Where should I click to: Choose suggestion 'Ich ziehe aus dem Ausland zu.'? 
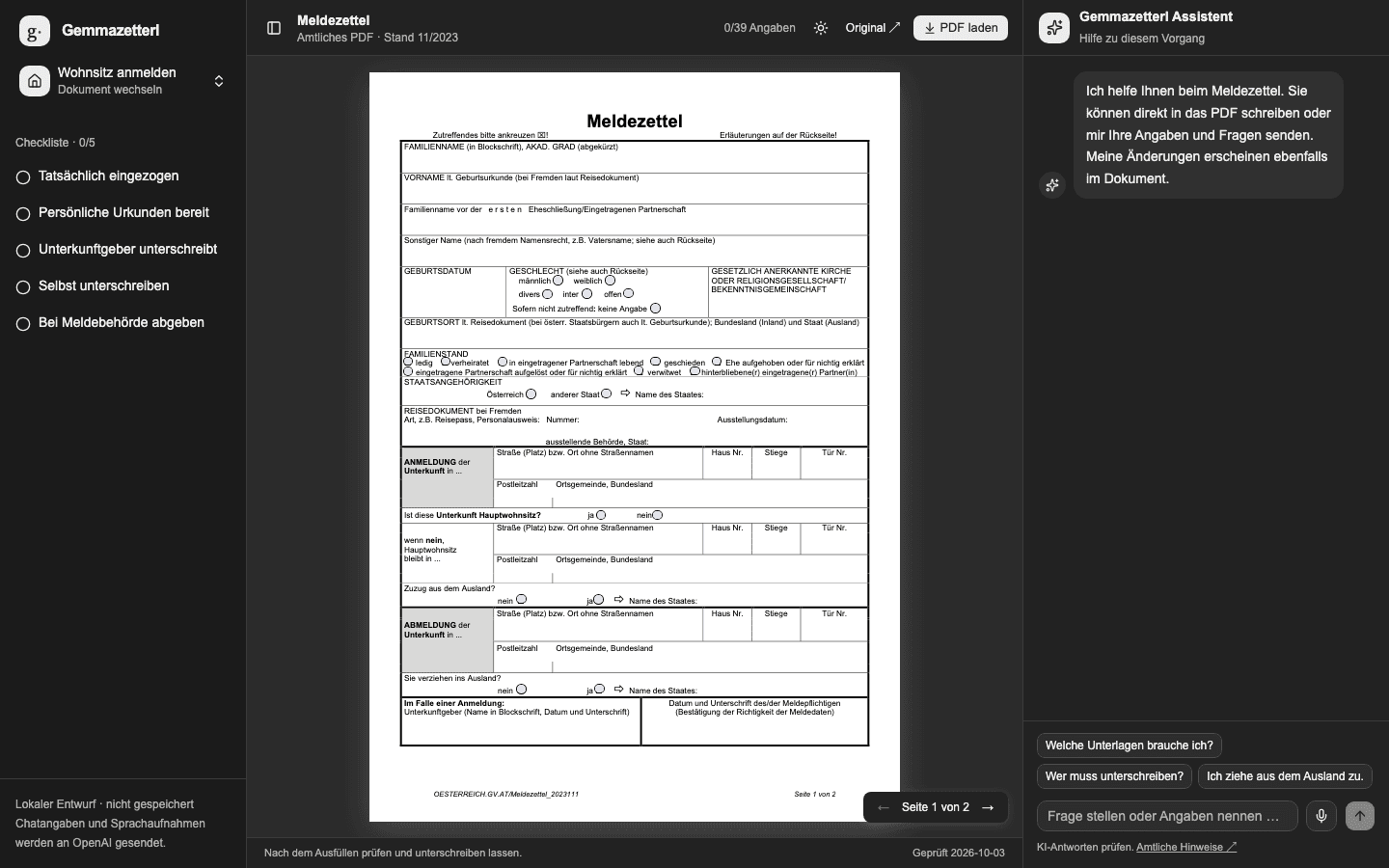tap(1285, 776)
